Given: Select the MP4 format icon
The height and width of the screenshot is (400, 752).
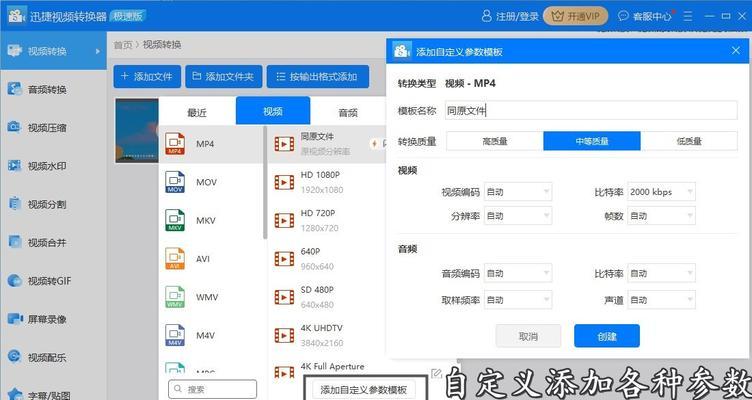Looking at the screenshot, I should coord(175,144).
